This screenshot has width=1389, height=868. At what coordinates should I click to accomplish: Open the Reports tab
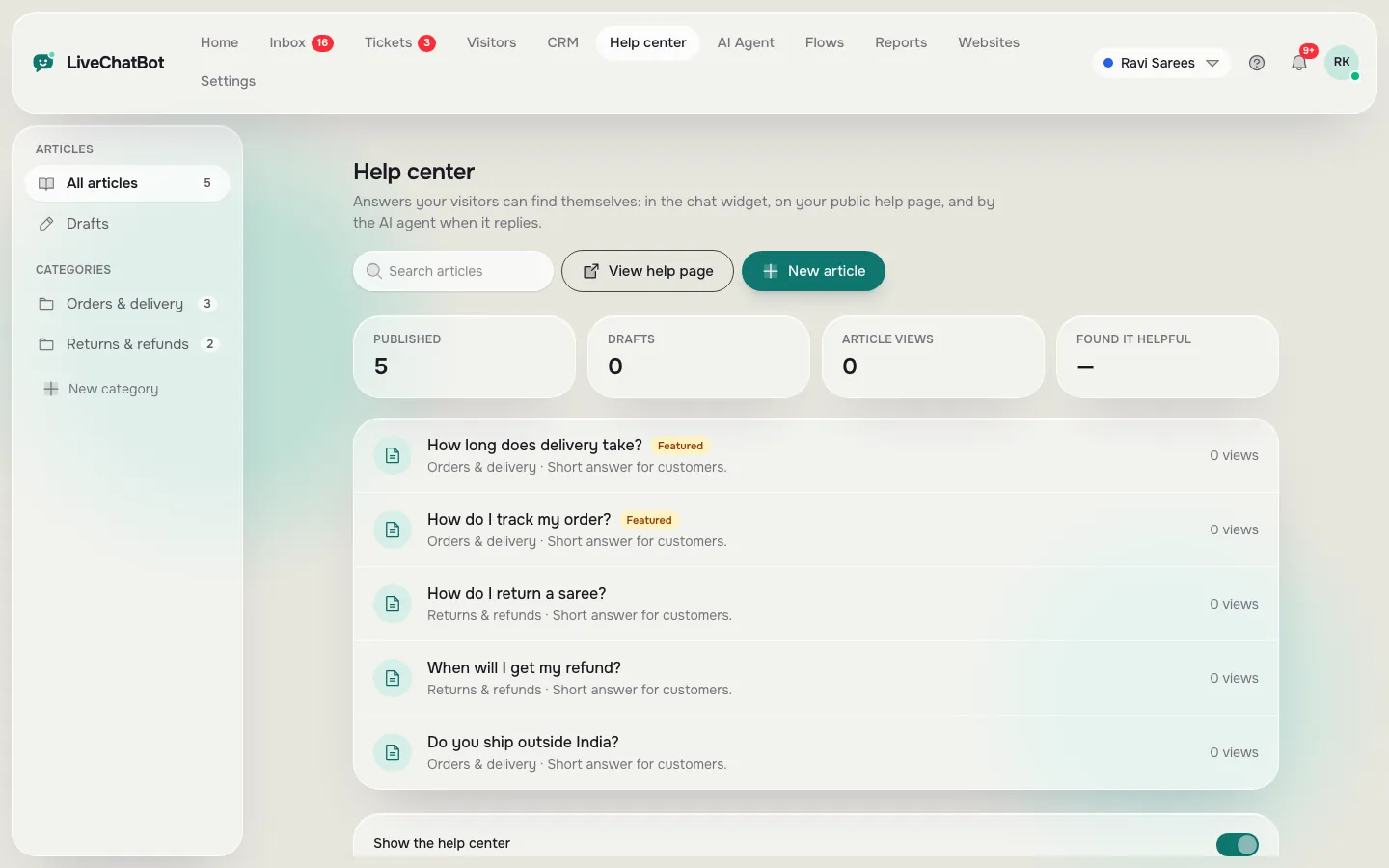tap(901, 42)
